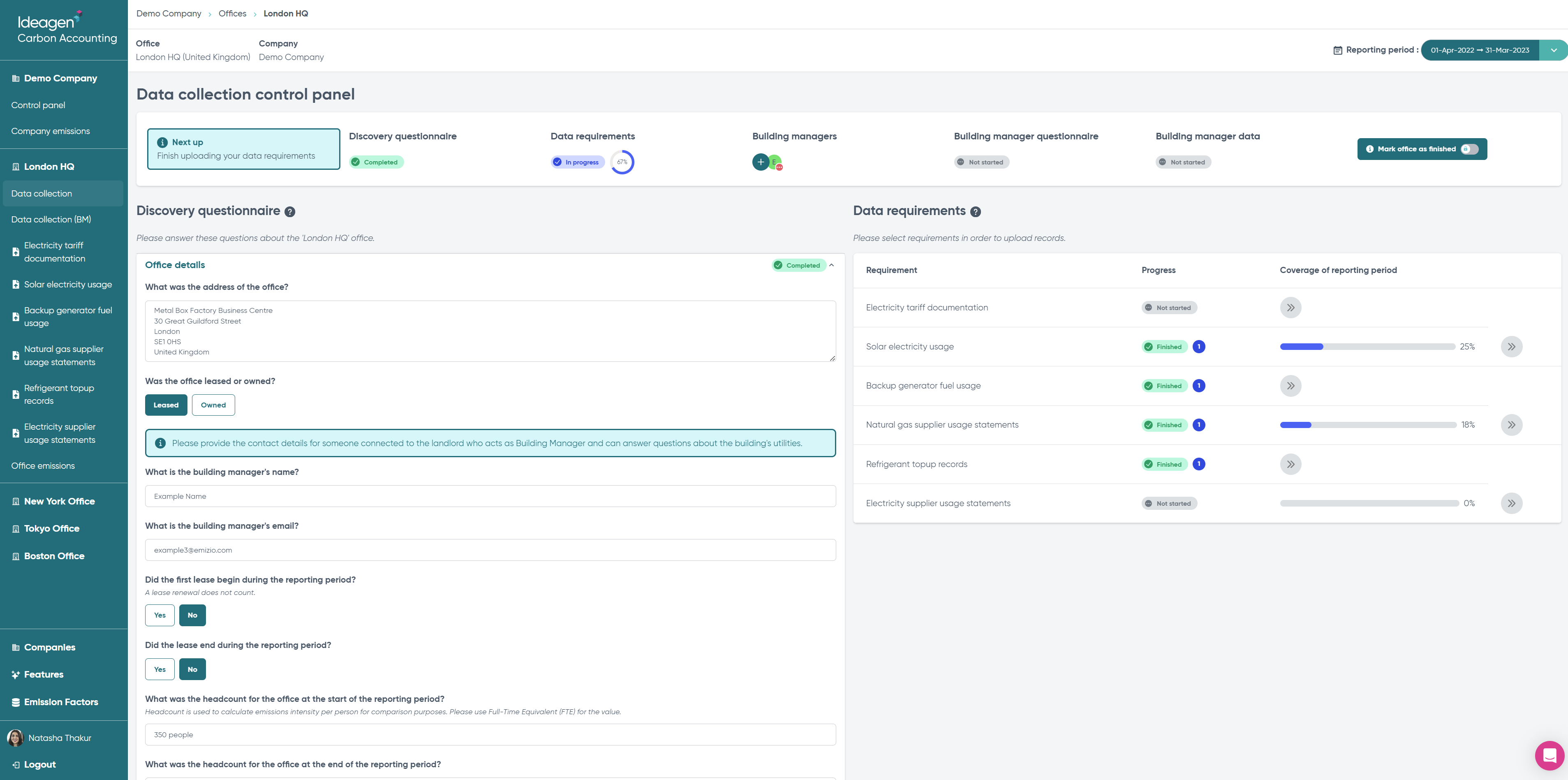Screen dimensions: 1568x780
Task: Open the Solar electricity usage row arrow
Action: (x=1511, y=347)
